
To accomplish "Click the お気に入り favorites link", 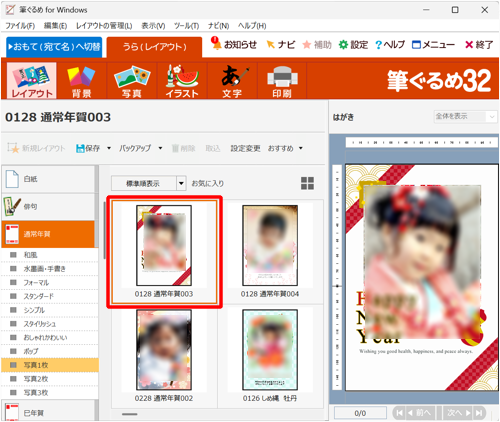I will (207, 183).
